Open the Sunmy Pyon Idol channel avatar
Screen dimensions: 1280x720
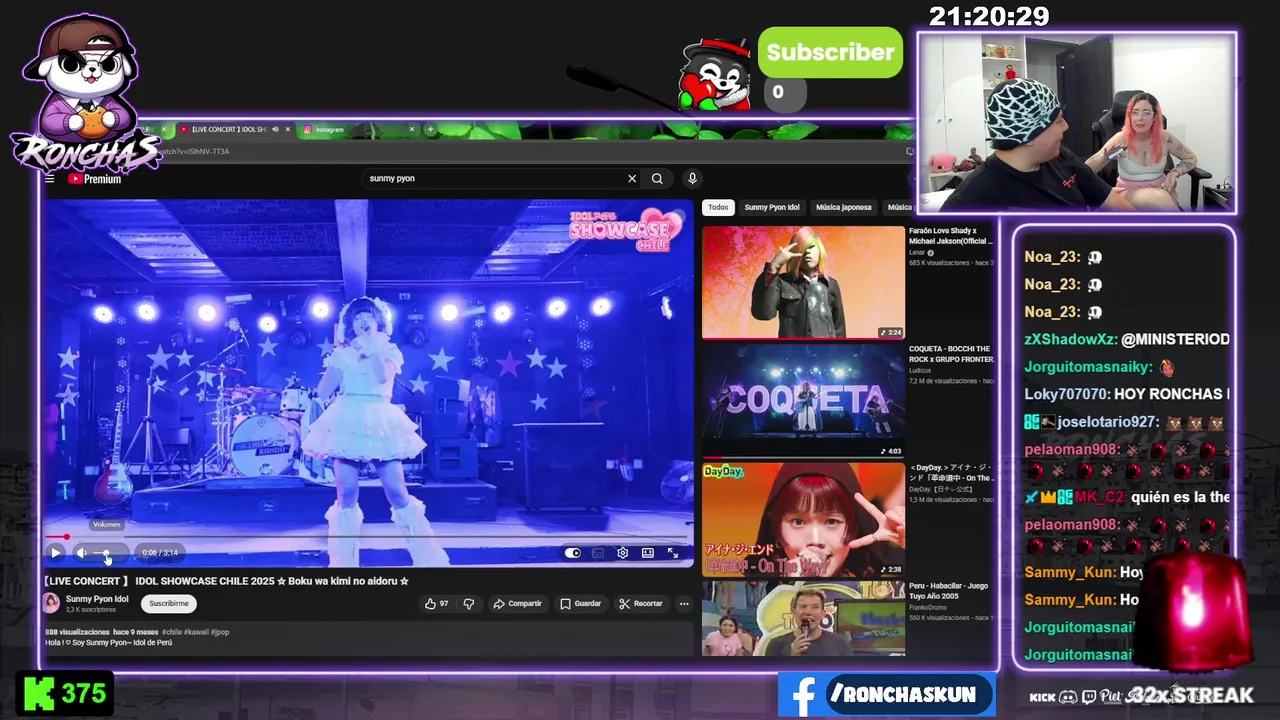point(51,602)
